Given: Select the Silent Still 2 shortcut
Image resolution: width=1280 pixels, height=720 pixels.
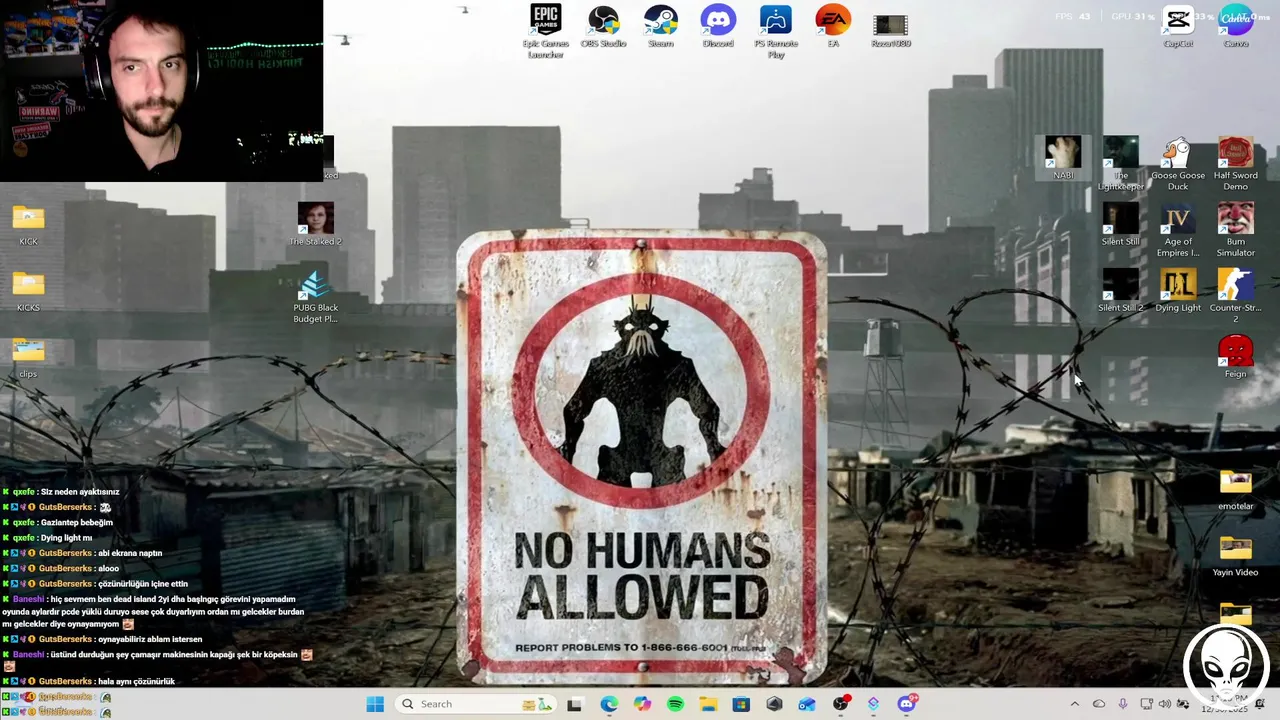Looking at the screenshot, I should pyautogui.click(x=1120, y=291).
